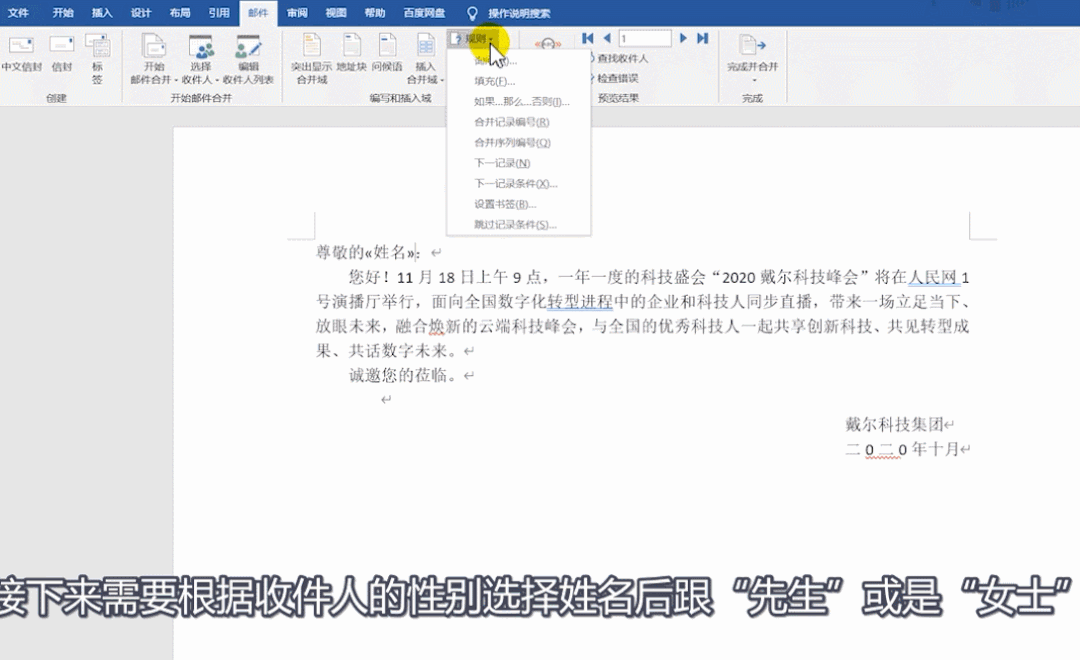This screenshot has width=1080, height=660.
Task: Choose 如果...那么...否则 rule from menu
Action: 520,101
